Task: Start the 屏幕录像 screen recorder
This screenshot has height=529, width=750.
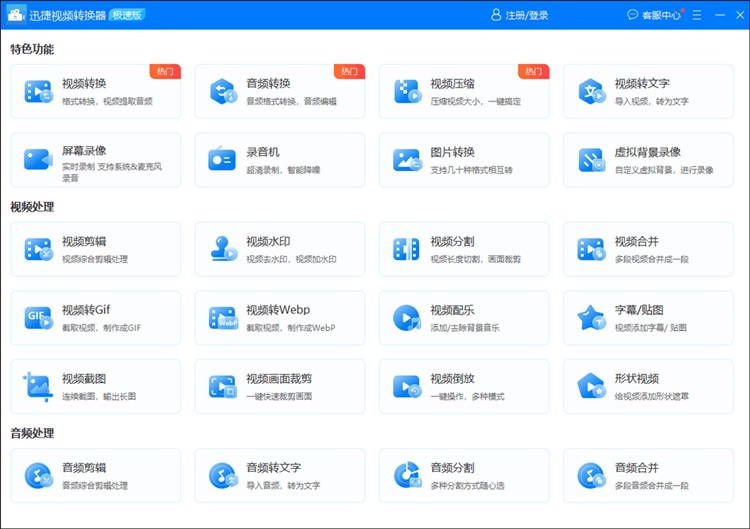Action: click(95, 159)
